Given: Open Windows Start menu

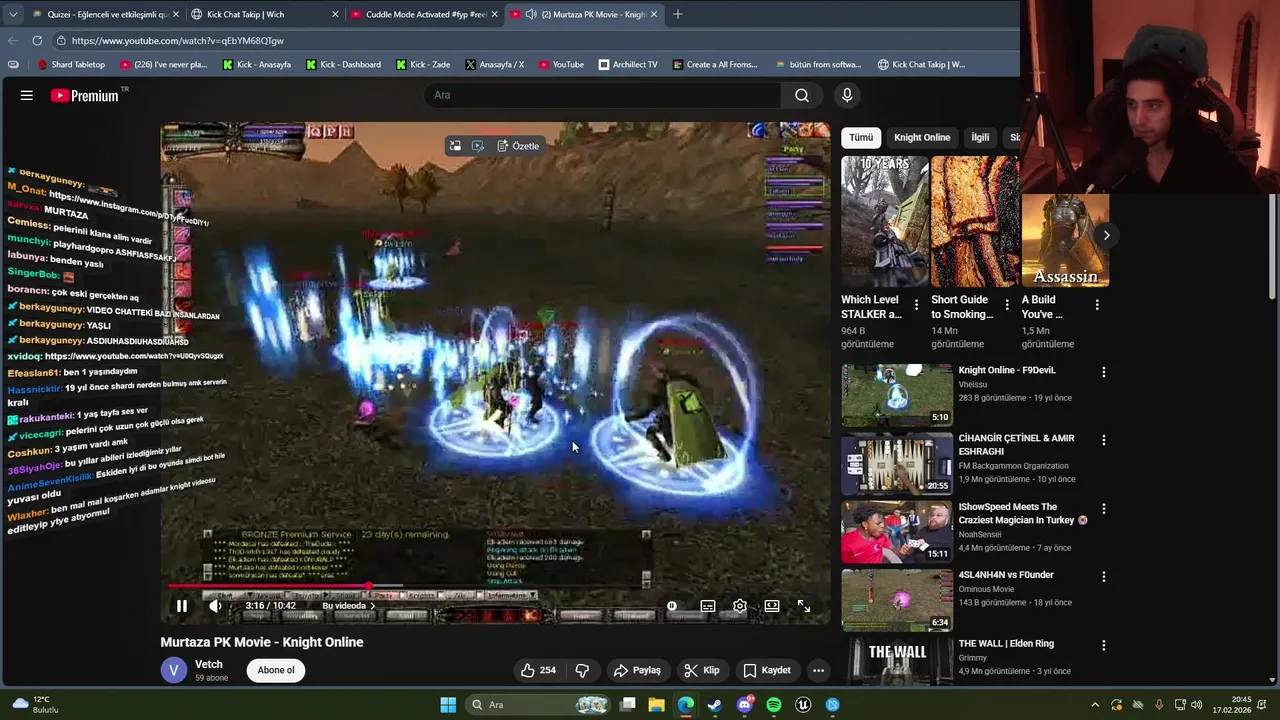Looking at the screenshot, I should (448, 705).
